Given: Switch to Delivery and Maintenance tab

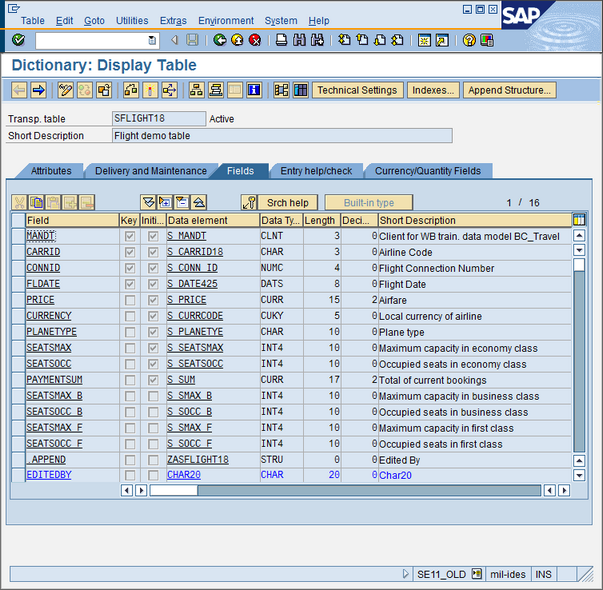Looking at the screenshot, I should point(151,171).
